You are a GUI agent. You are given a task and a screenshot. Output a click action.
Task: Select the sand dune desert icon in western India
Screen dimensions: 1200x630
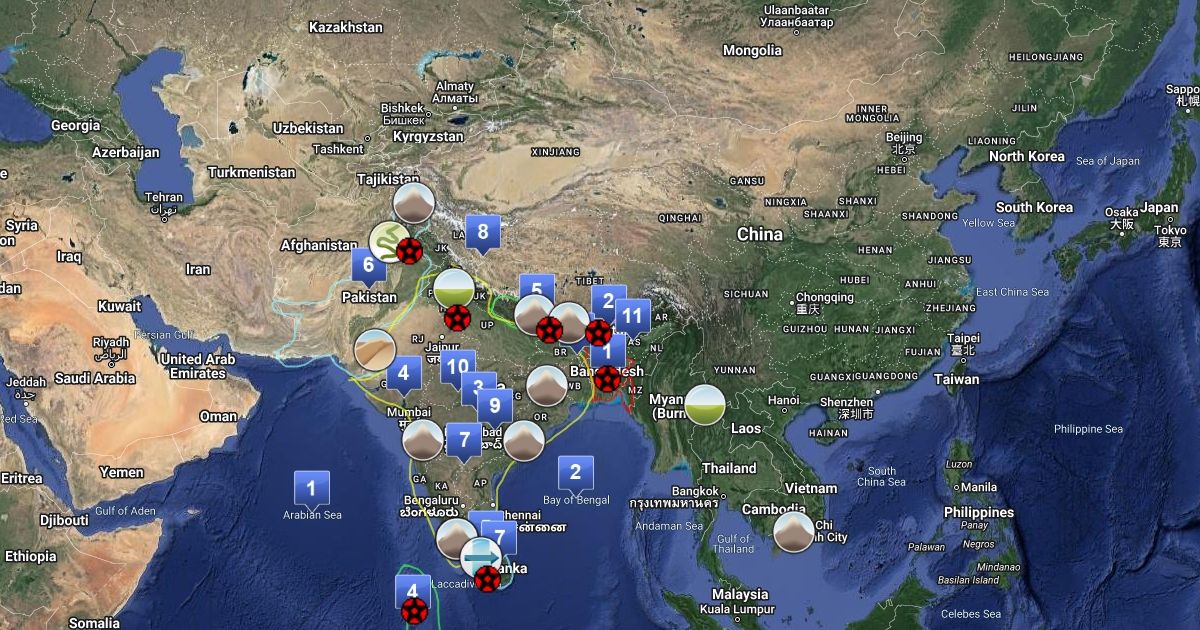pos(375,350)
